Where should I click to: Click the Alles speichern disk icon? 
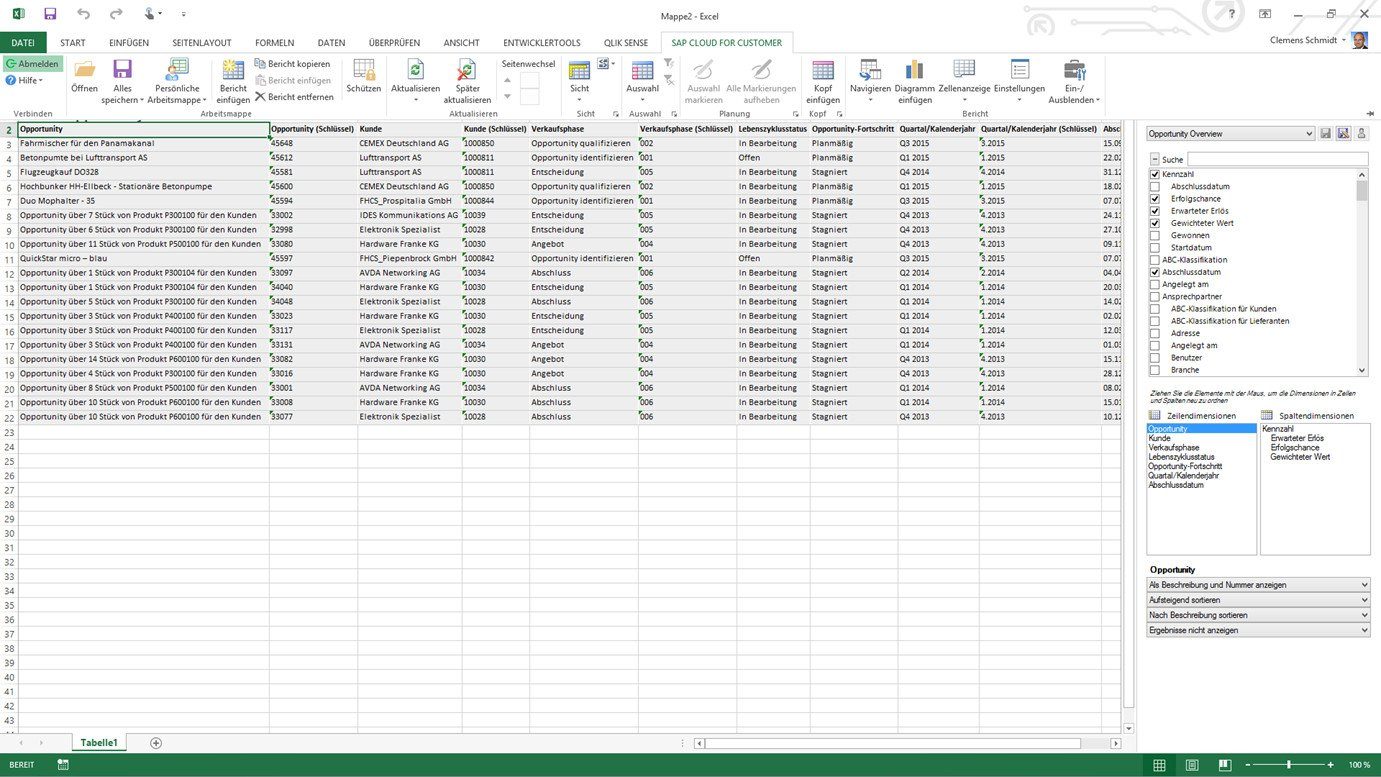[122, 70]
